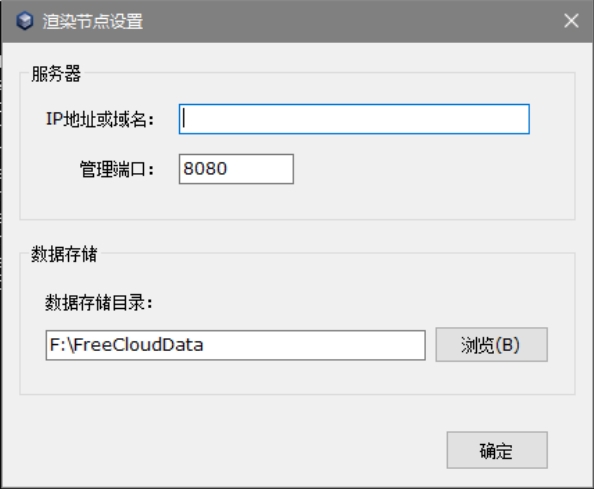This screenshot has height=489, width=594.
Task: Click into the 管理端口 field
Action: (236, 169)
